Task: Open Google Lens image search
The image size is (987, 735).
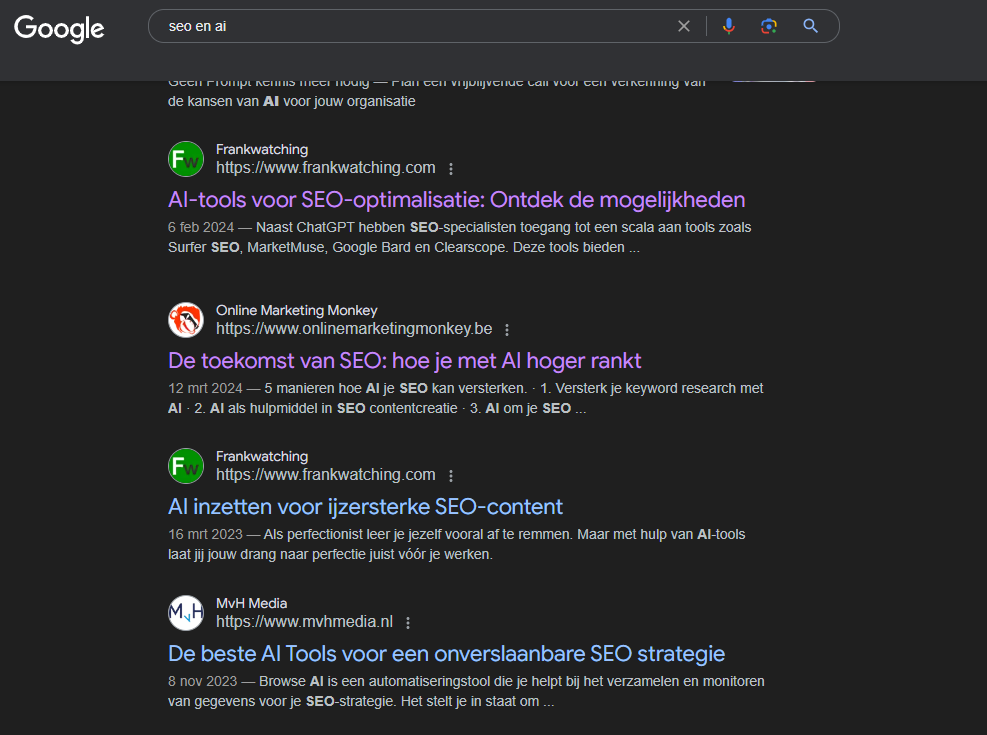Action: pos(768,26)
